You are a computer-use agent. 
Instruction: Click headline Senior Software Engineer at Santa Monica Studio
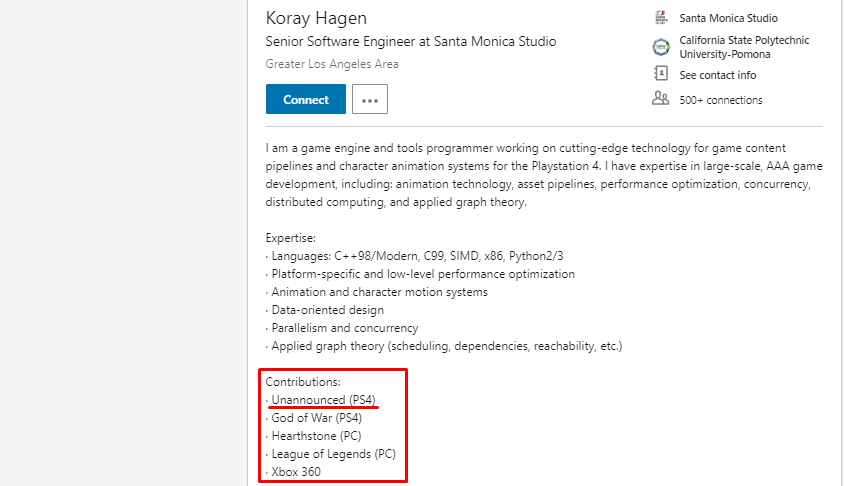coord(411,41)
